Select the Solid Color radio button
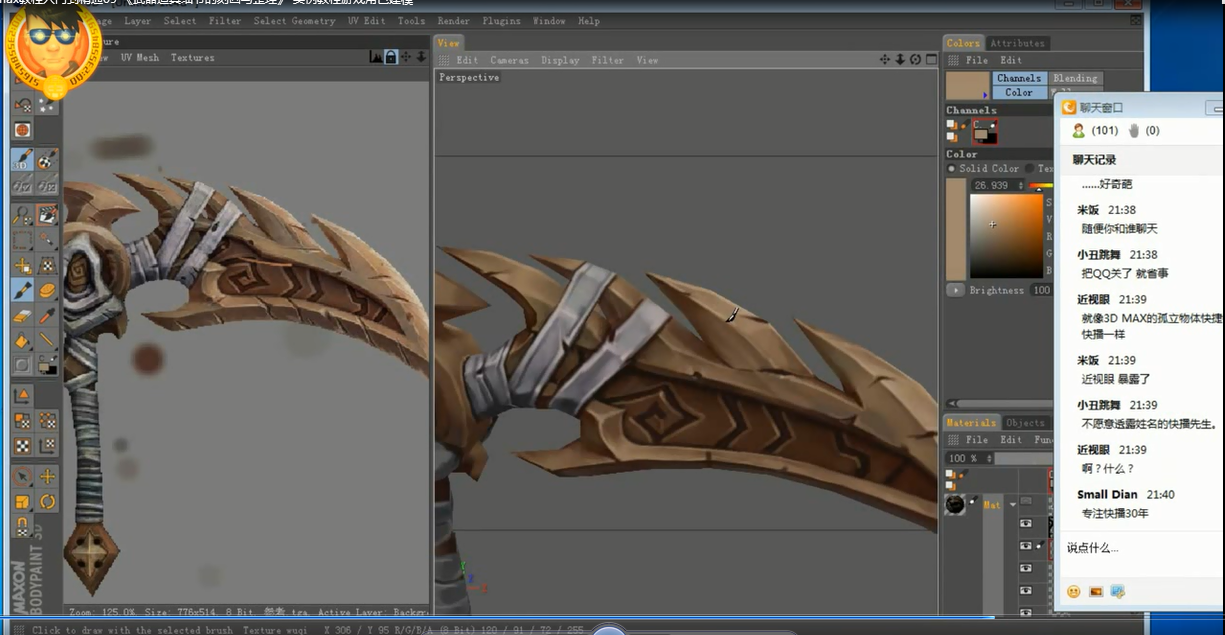The width and height of the screenshot is (1225, 635). [951, 168]
